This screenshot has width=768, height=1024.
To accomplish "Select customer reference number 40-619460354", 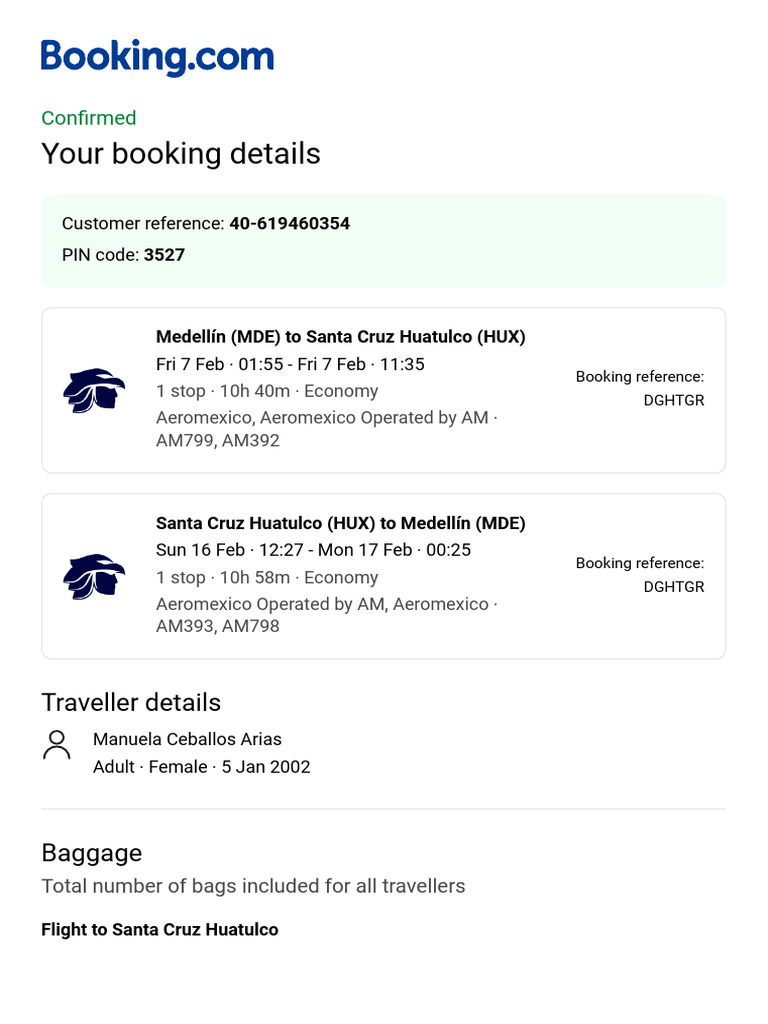I will 289,223.
